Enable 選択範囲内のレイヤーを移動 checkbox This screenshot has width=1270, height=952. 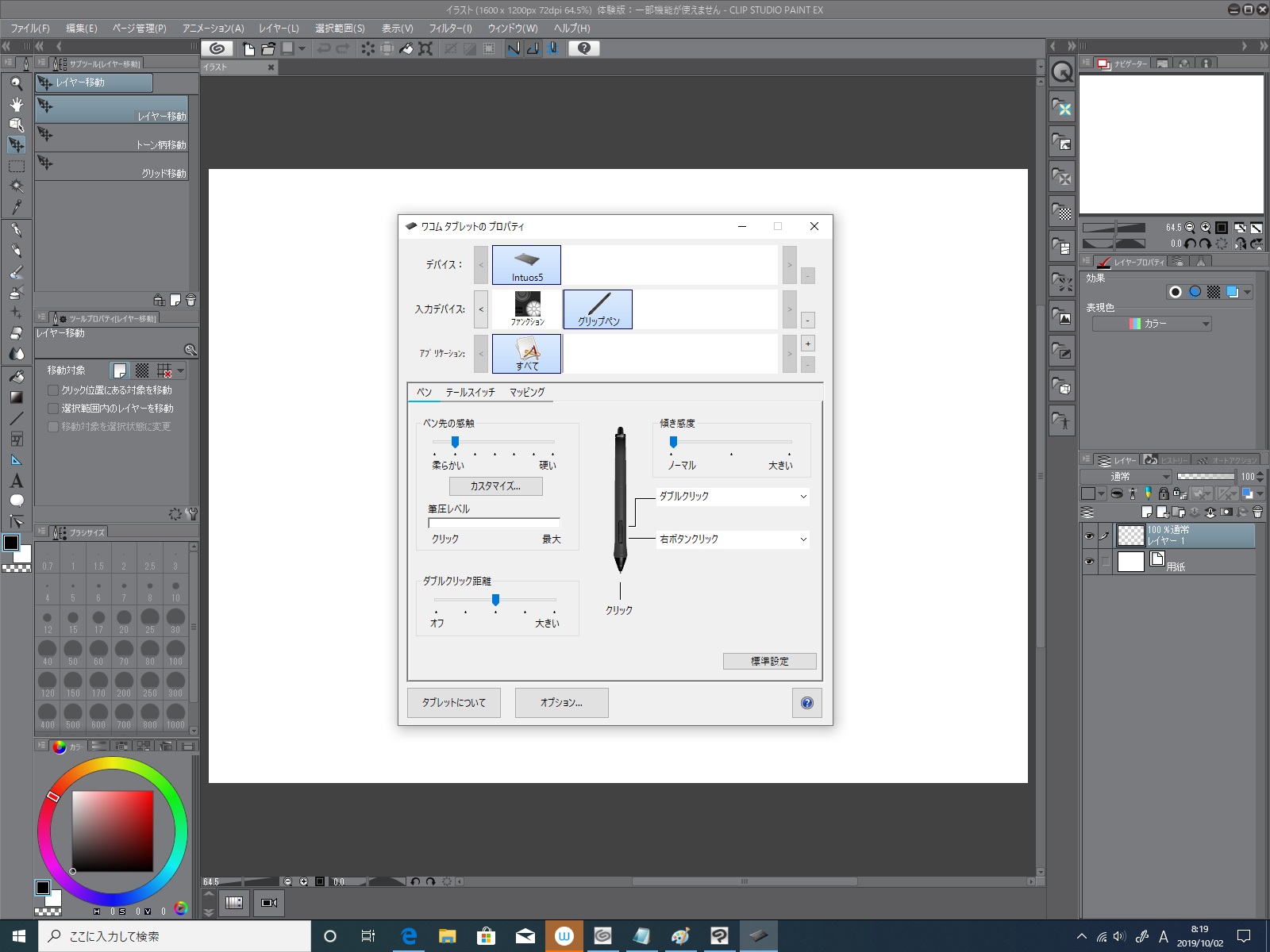pos(53,409)
